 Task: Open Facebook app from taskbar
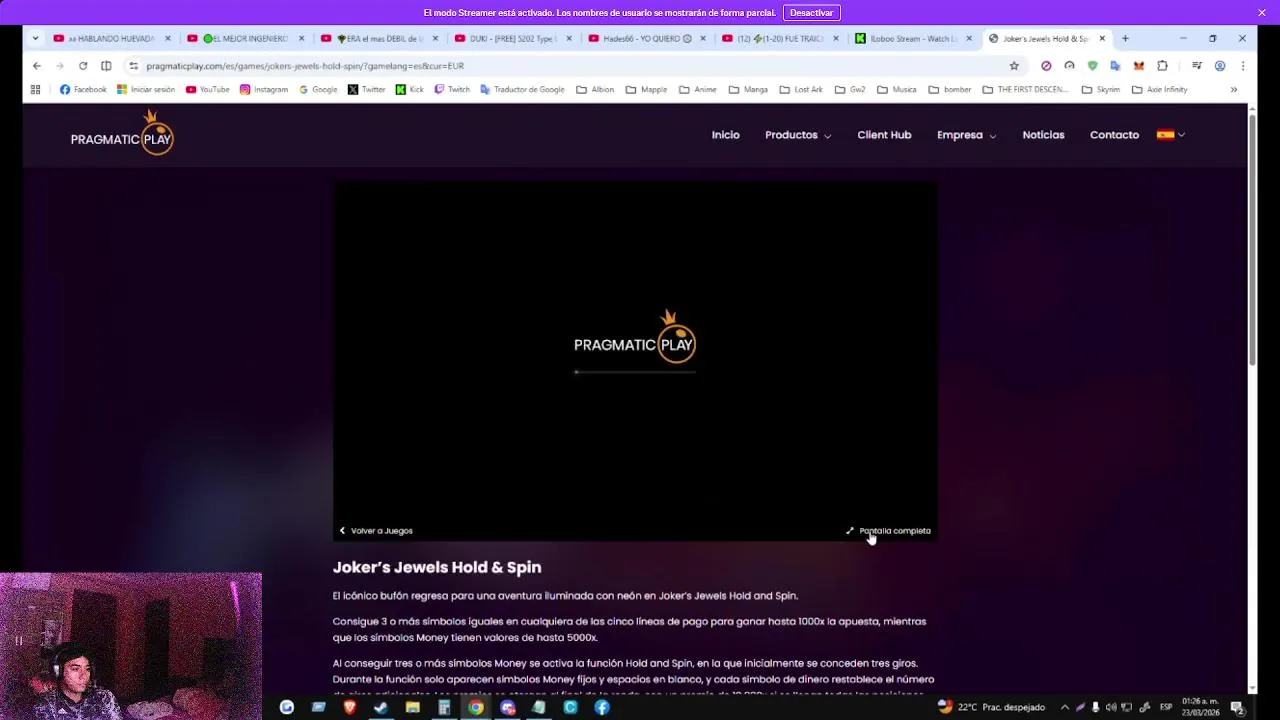(x=602, y=707)
